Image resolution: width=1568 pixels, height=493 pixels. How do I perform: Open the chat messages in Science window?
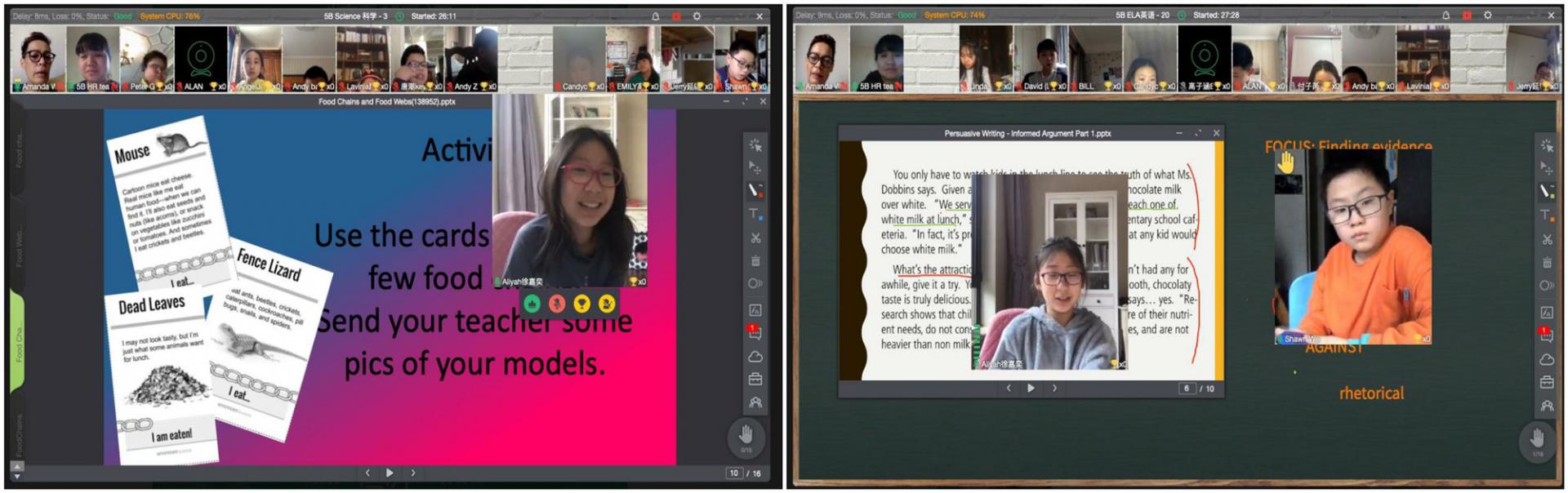(755, 332)
